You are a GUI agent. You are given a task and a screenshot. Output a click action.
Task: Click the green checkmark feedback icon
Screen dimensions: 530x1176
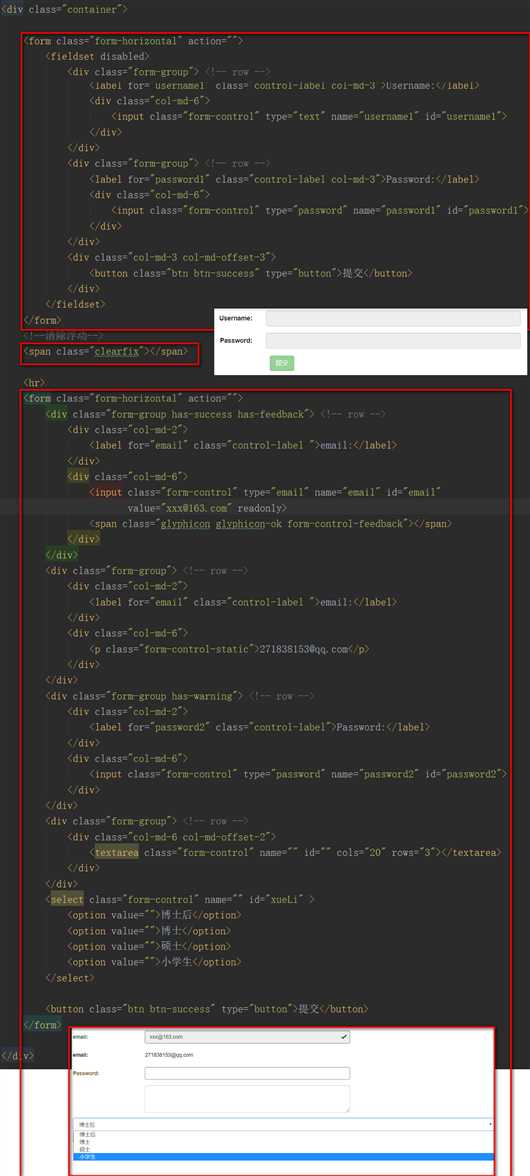click(344, 1036)
